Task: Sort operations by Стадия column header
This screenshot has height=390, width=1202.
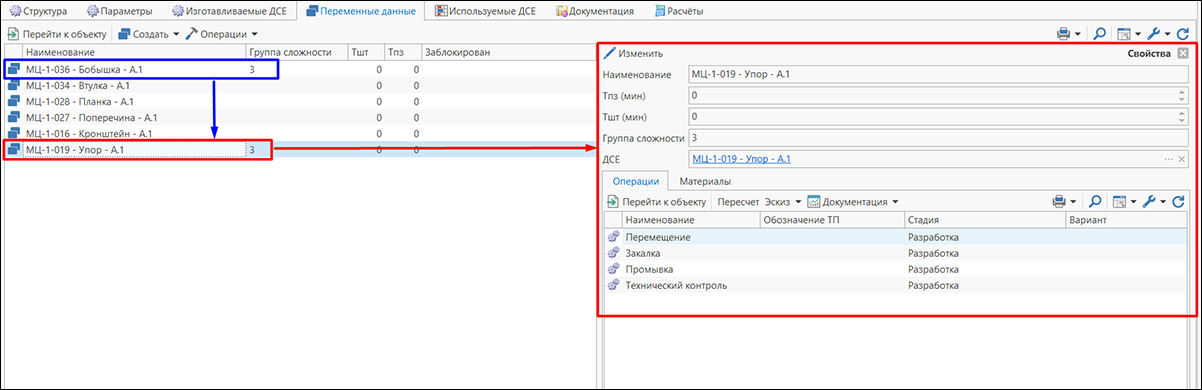Action: (985, 220)
